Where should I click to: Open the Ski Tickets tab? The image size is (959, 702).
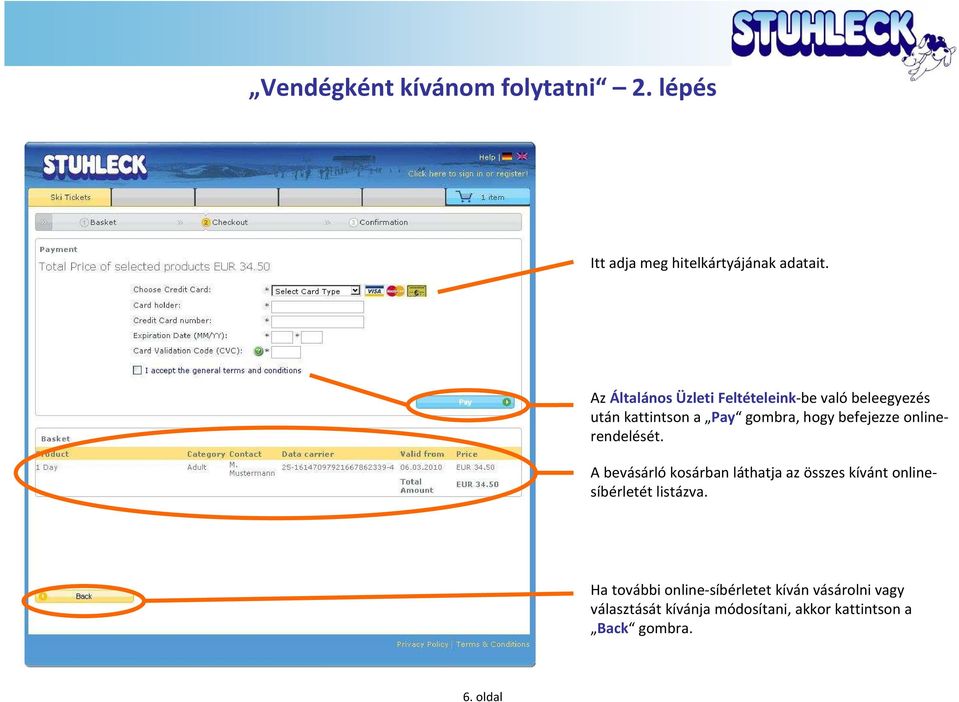point(70,197)
